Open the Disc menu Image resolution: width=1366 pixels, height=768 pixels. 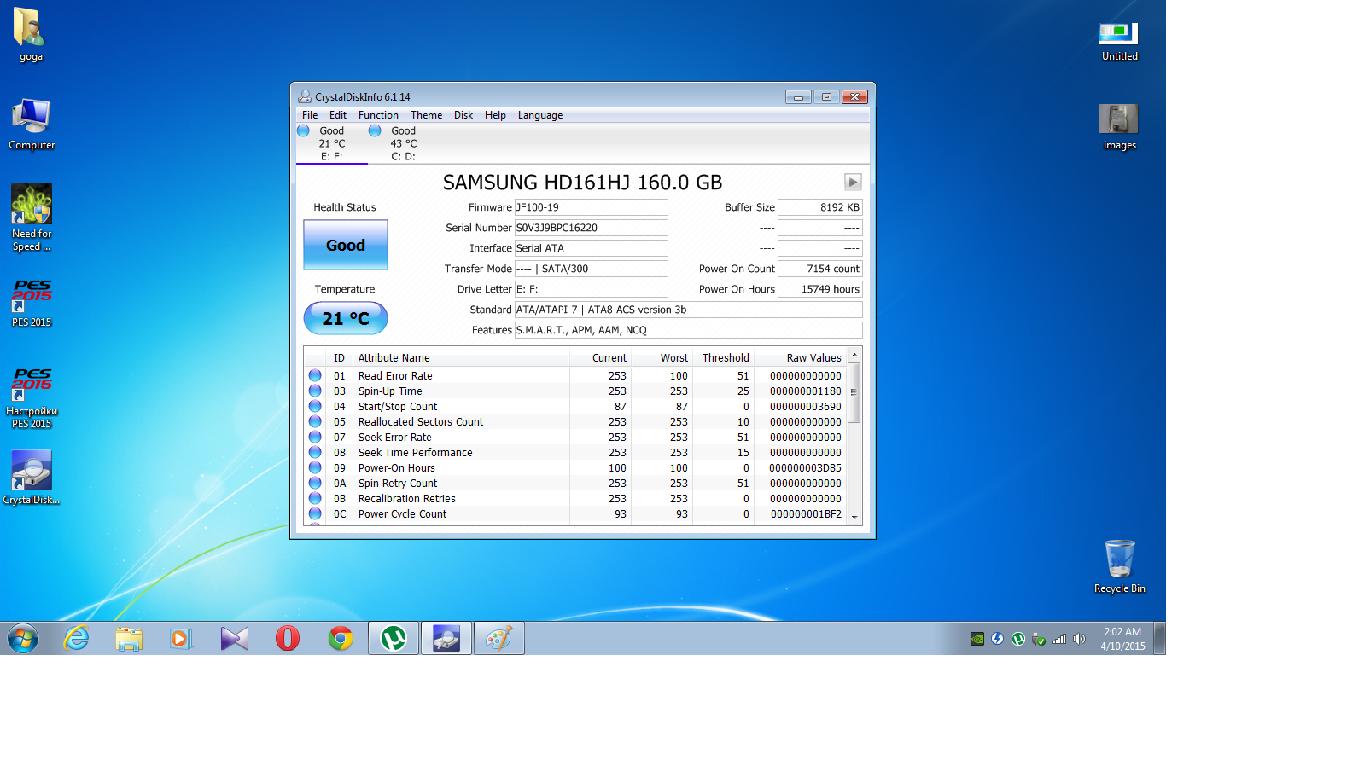click(463, 115)
